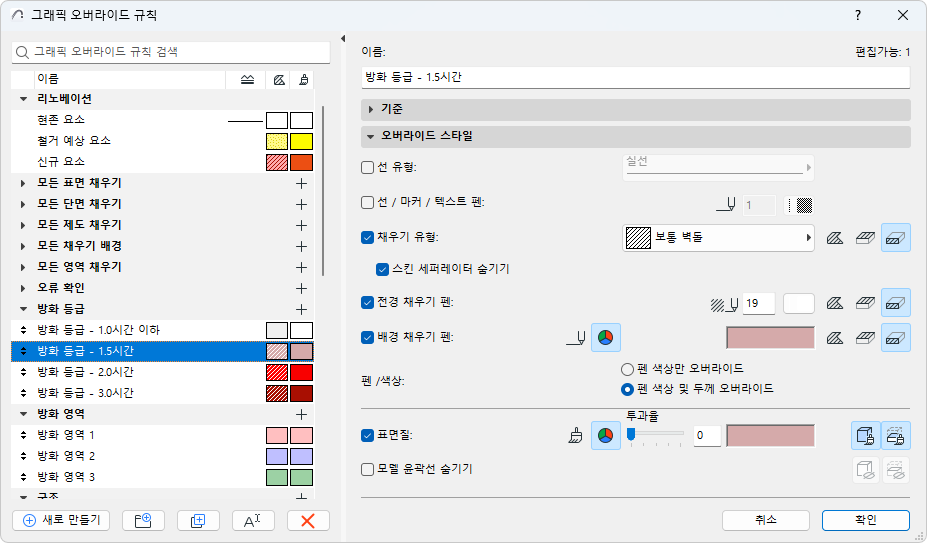Click plus icon beside 모든 표면 채우기

coord(302,183)
